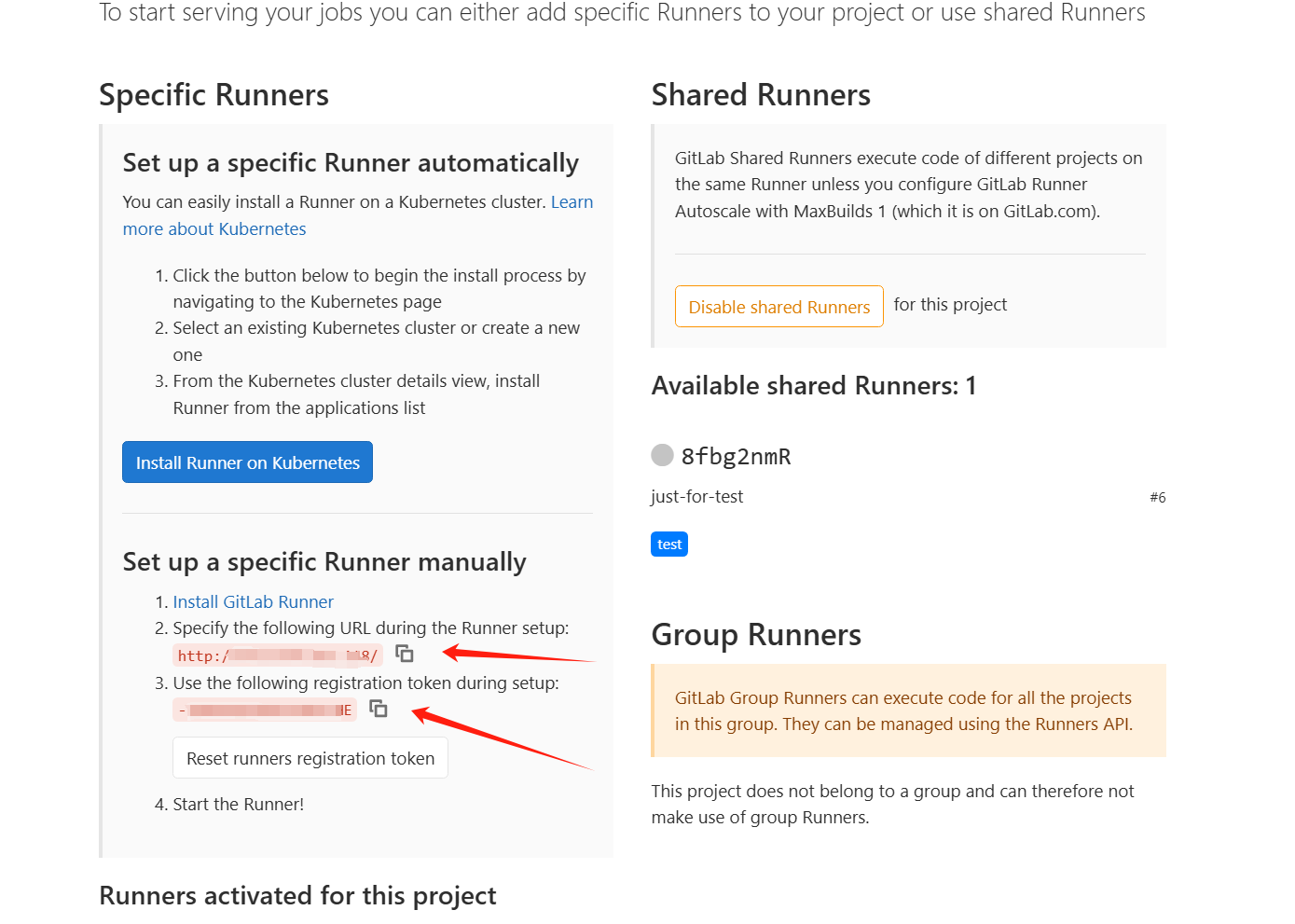Click 'Click the button below to begin' step

(379, 289)
